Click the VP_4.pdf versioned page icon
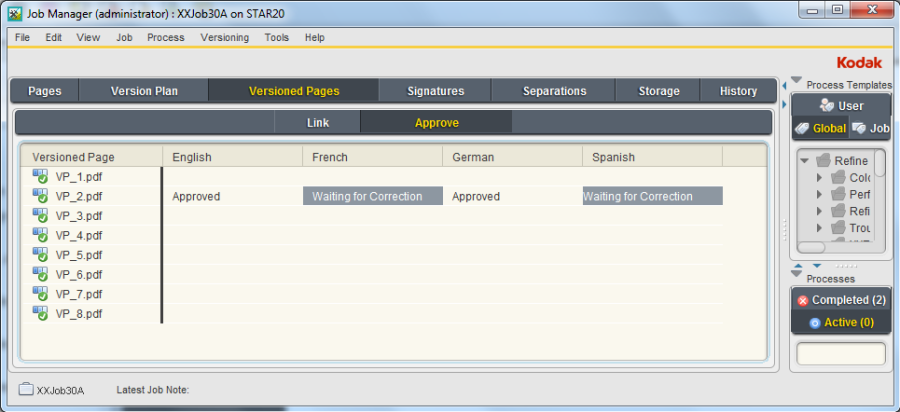900x412 pixels. tap(40, 235)
